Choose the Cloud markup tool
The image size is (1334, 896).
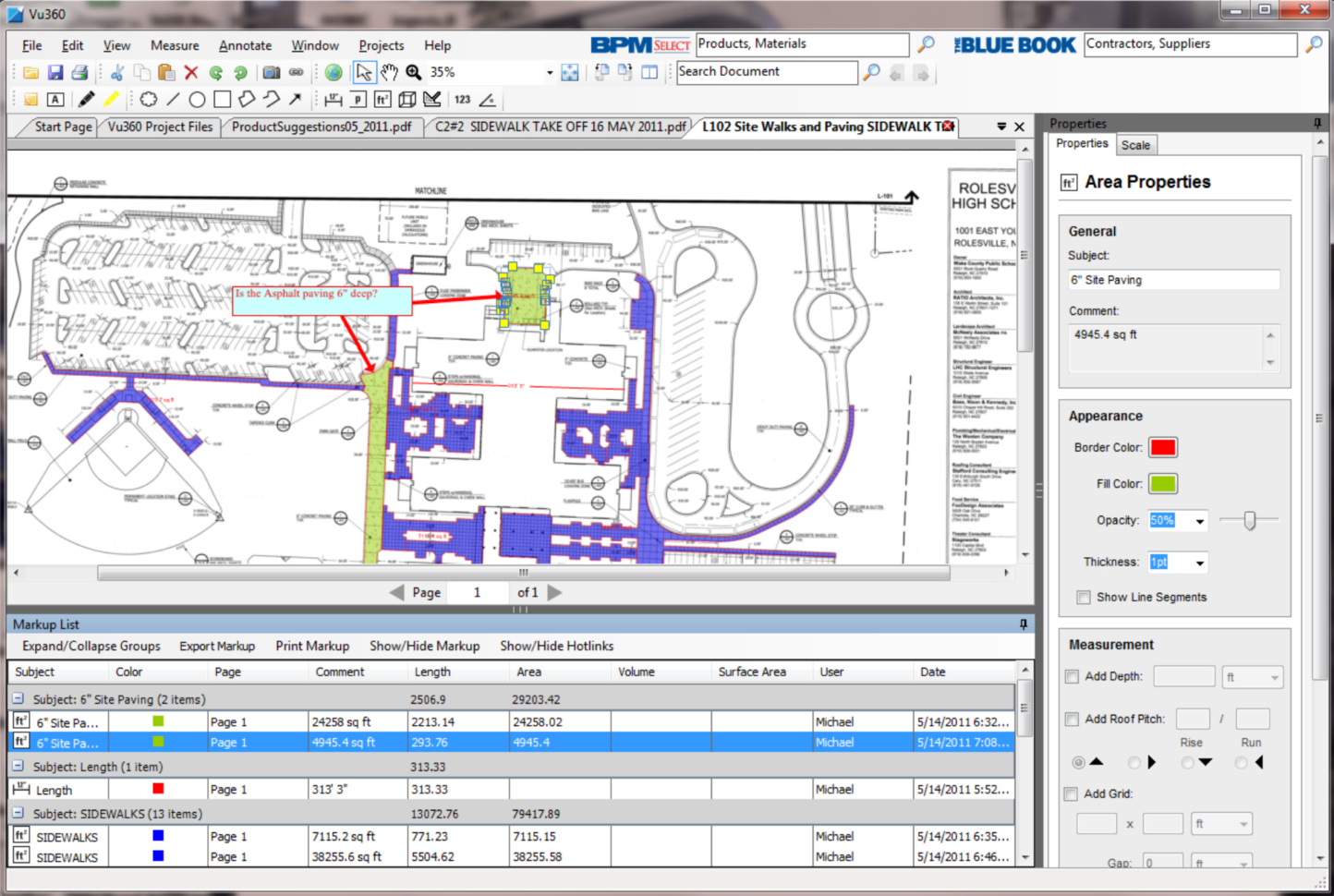(149, 99)
